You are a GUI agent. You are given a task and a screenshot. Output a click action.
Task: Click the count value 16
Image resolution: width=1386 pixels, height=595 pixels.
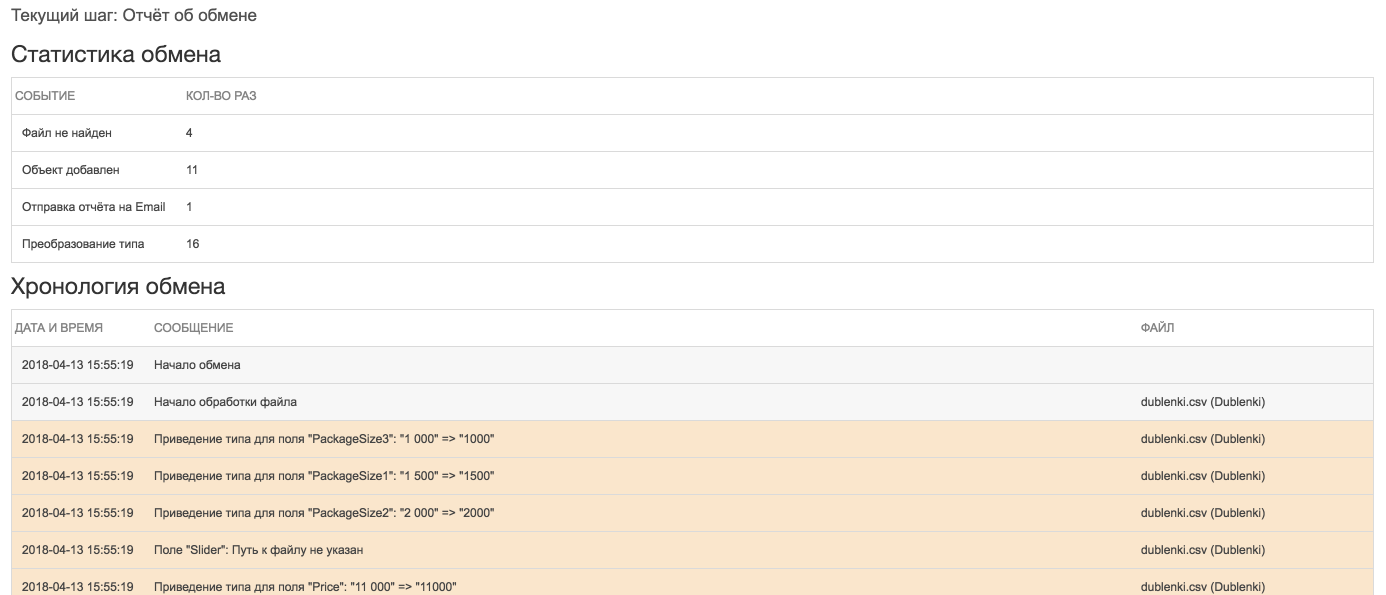[192, 244]
